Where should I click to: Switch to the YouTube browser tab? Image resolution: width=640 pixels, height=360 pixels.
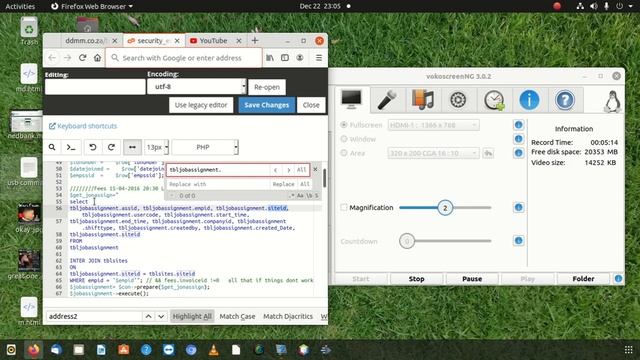coord(213,41)
